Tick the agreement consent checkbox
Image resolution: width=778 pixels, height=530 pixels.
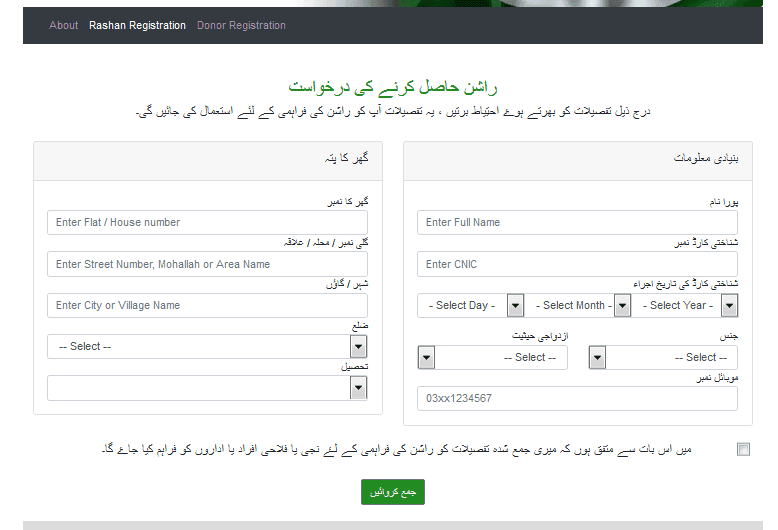point(743,450)
